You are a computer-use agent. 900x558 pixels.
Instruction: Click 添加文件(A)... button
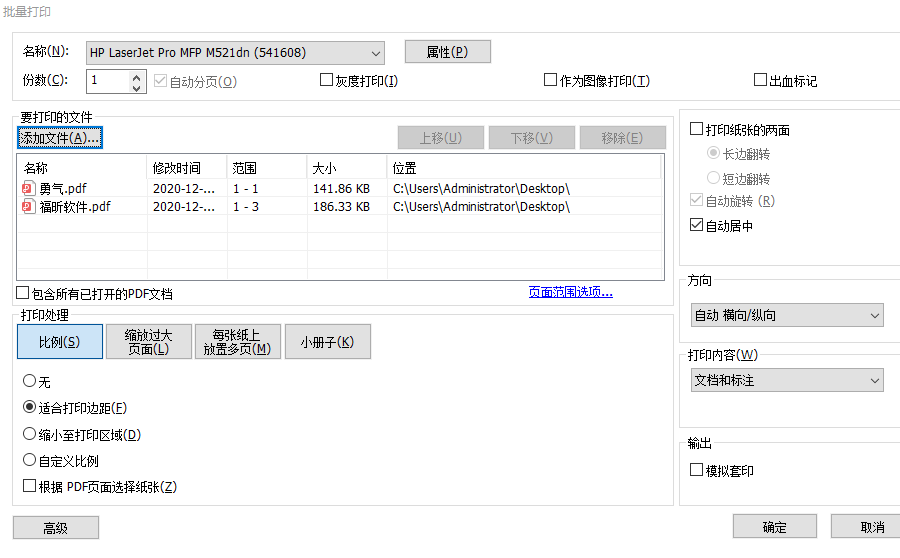60,138
